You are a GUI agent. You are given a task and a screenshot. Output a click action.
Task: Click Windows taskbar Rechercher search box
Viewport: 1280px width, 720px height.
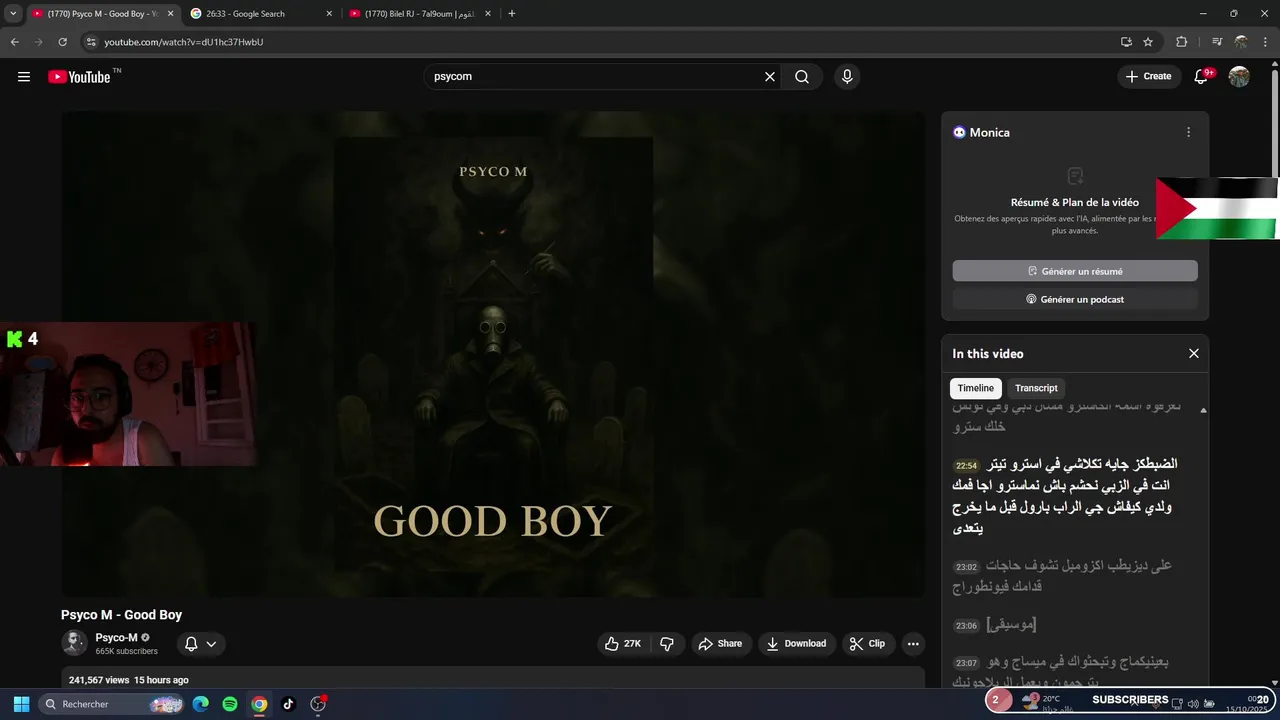(x=110, y=704)
